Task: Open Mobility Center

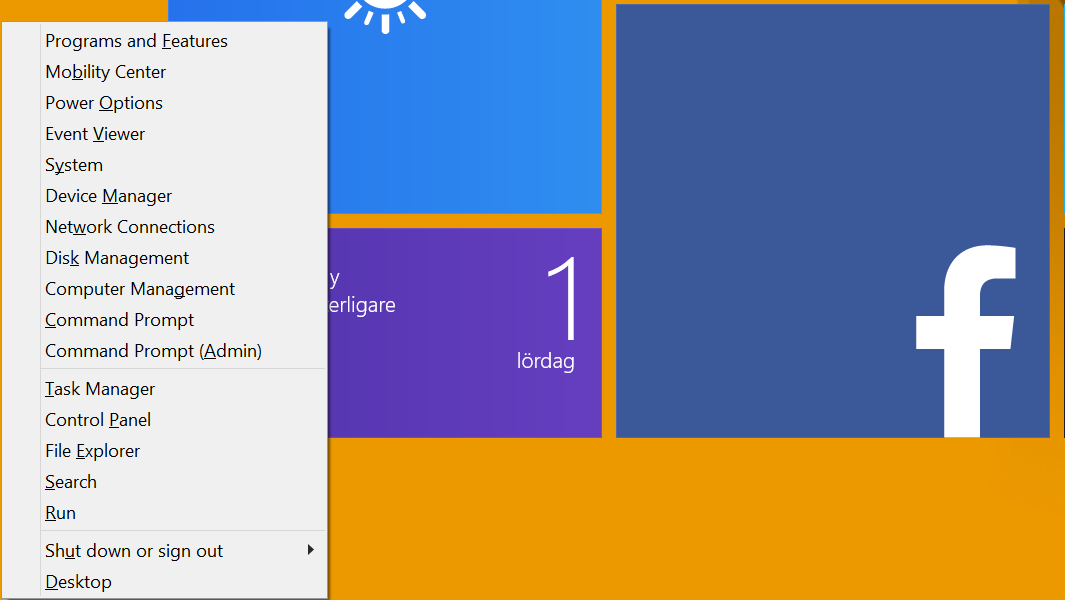Action: coord(183,72)
